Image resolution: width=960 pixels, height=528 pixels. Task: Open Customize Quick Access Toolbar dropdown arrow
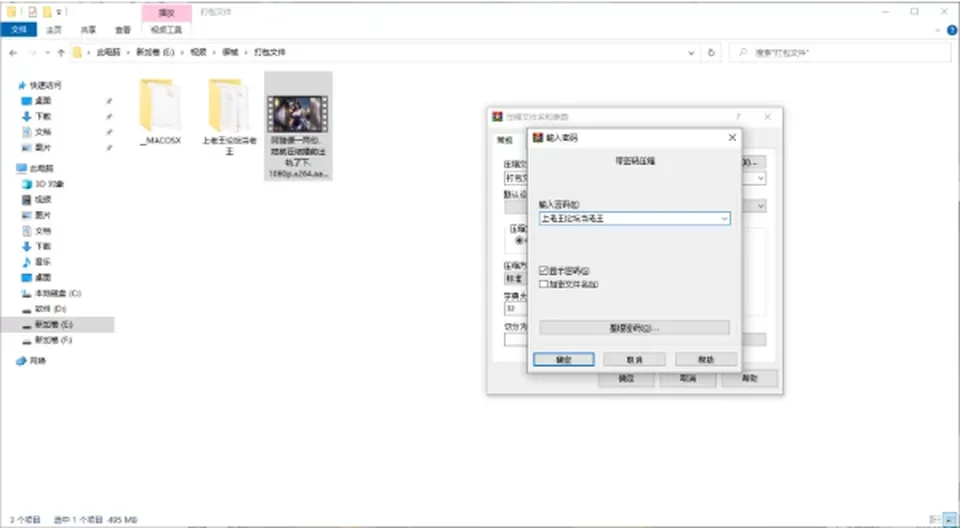[x=59, y=12]
